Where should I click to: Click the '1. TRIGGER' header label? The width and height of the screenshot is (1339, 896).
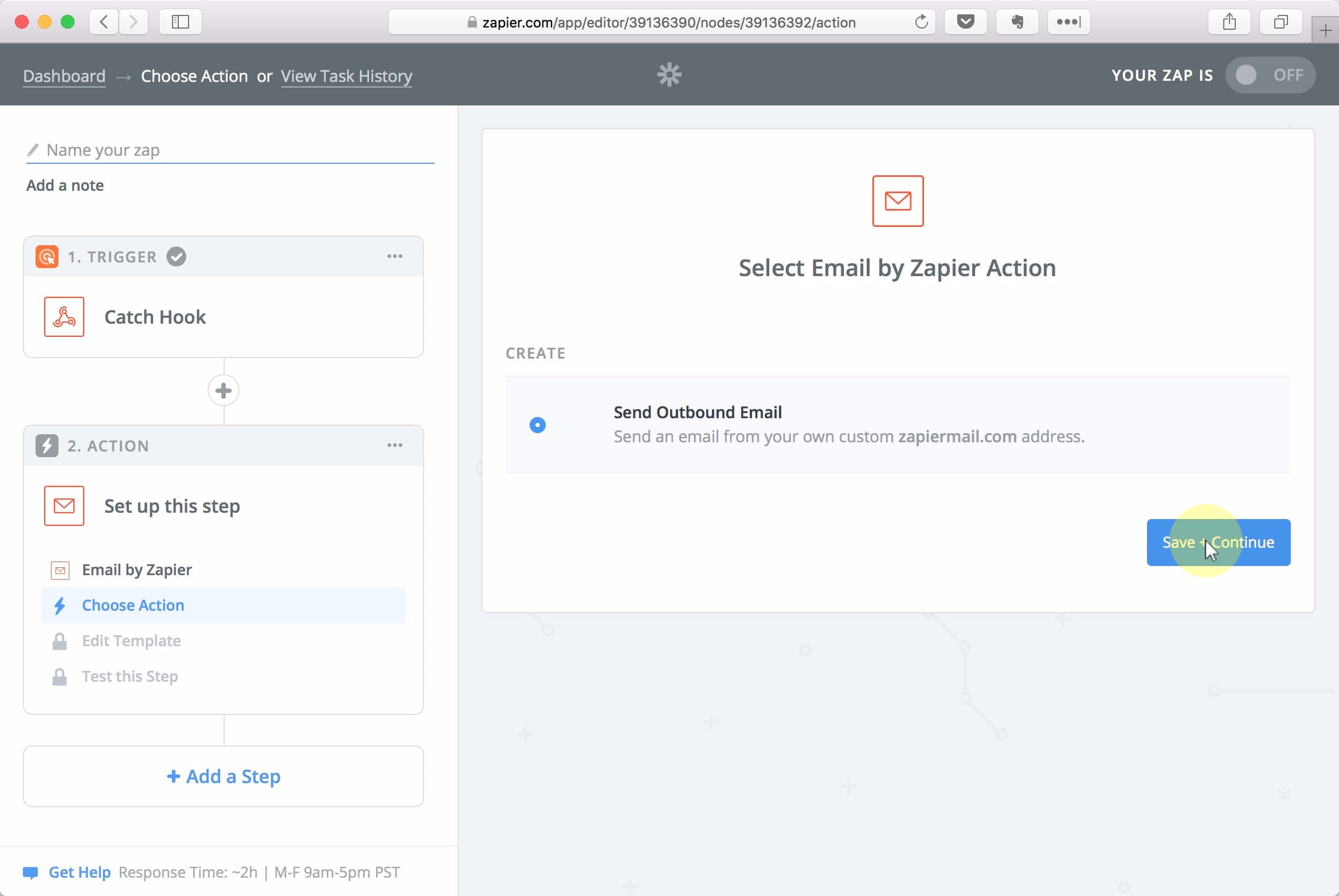[112, 257]
